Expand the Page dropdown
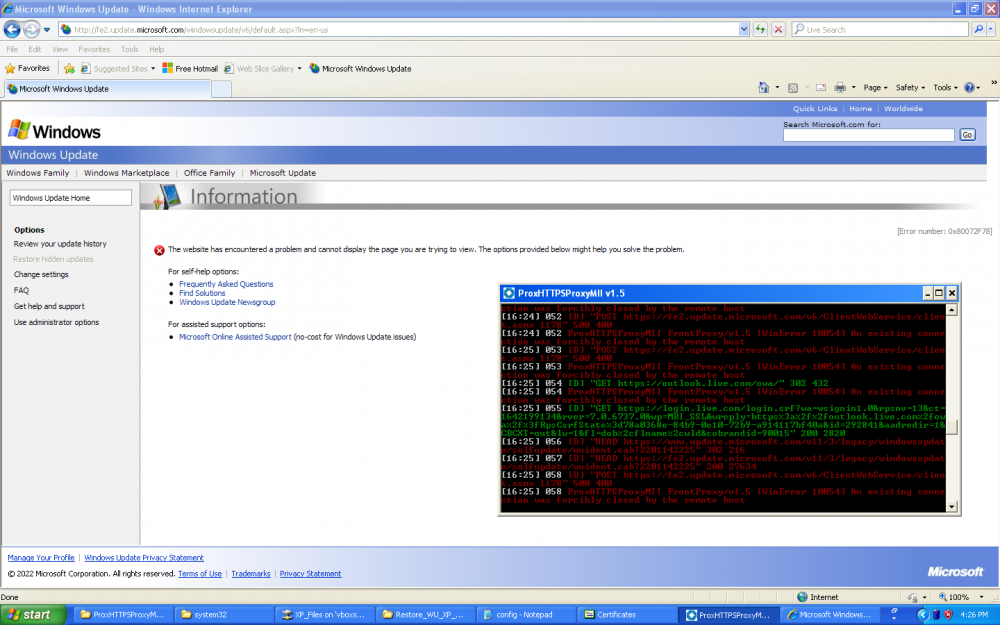This screenshot has width=1000, height=625. pos(873,88)
